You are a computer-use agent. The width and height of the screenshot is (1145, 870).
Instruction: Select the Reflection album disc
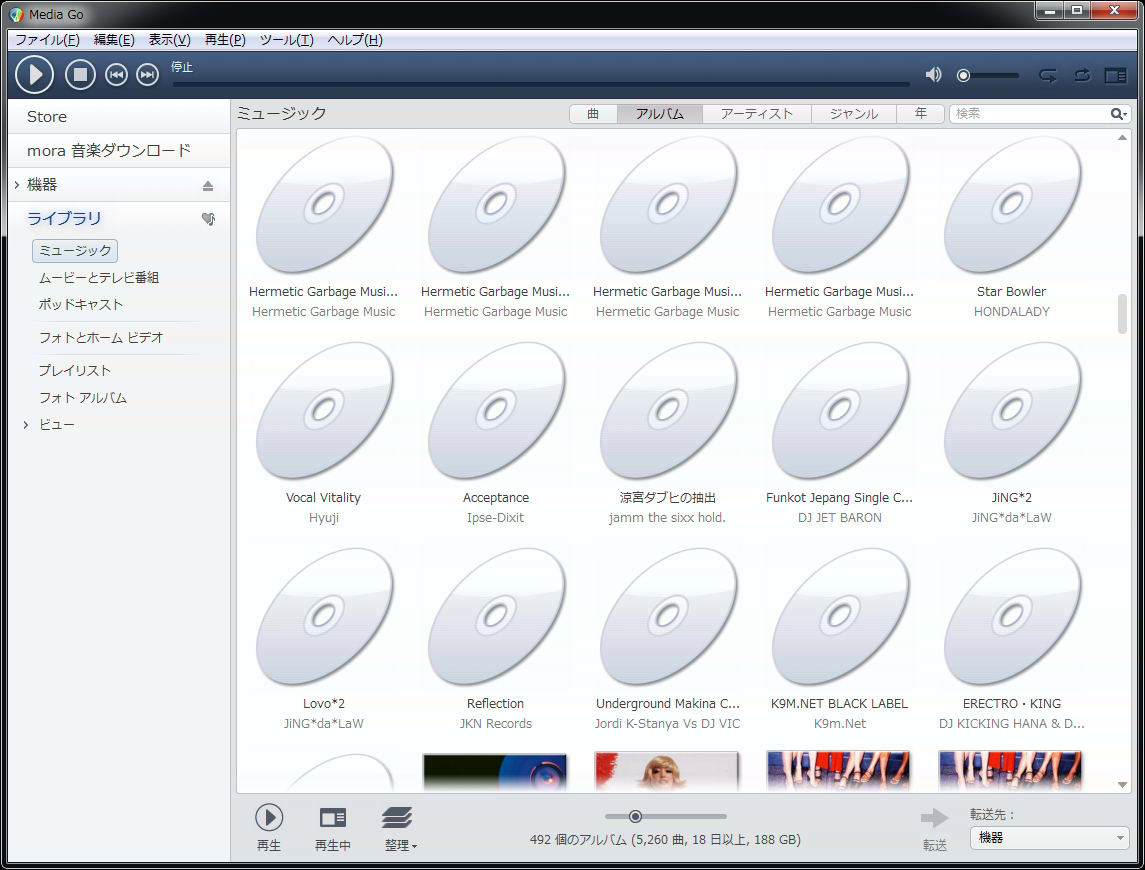(496, 618)
